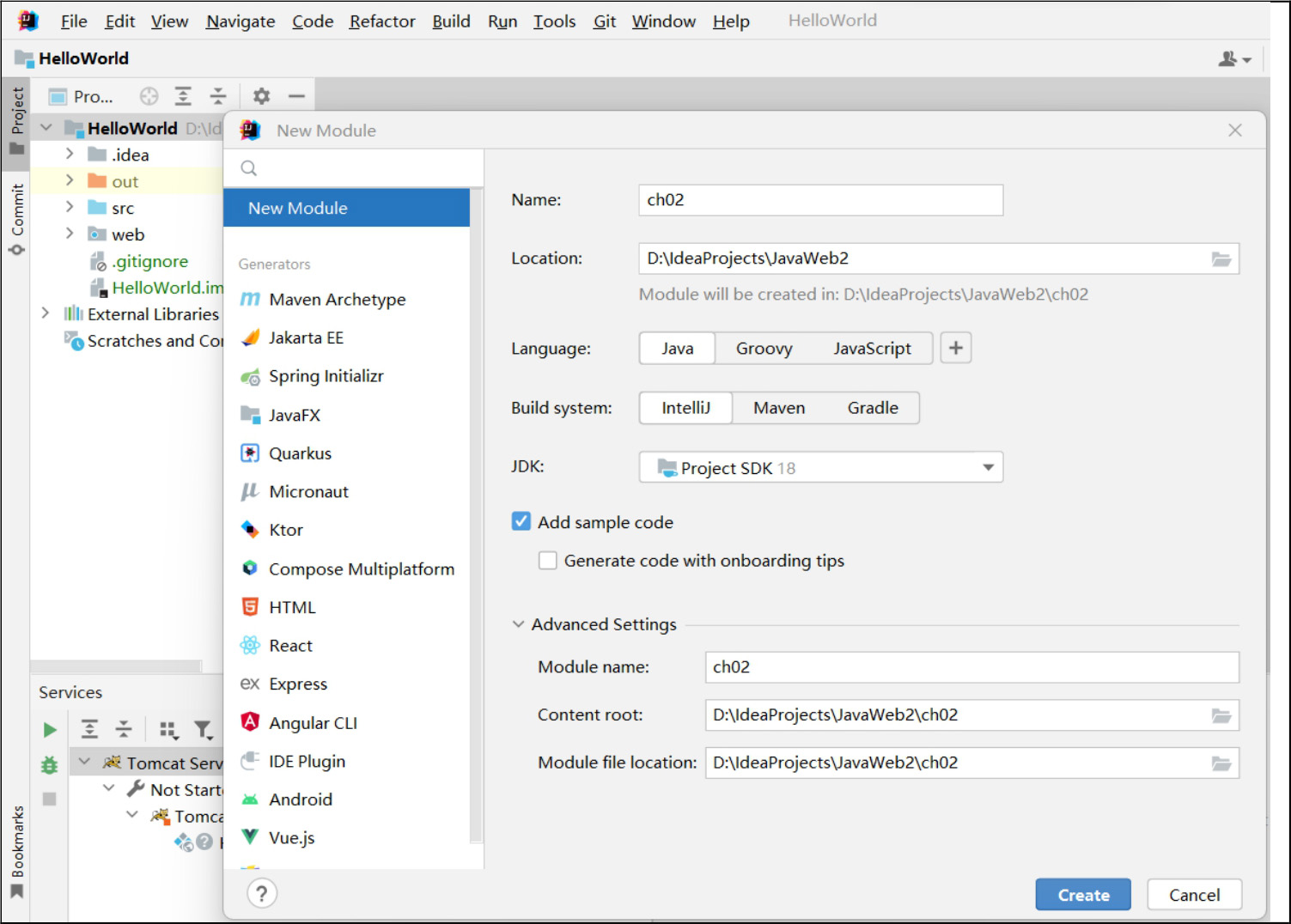Screen dimensions: 1291x924
Task: Open the Build menu
Action: [x=451, y=21]
